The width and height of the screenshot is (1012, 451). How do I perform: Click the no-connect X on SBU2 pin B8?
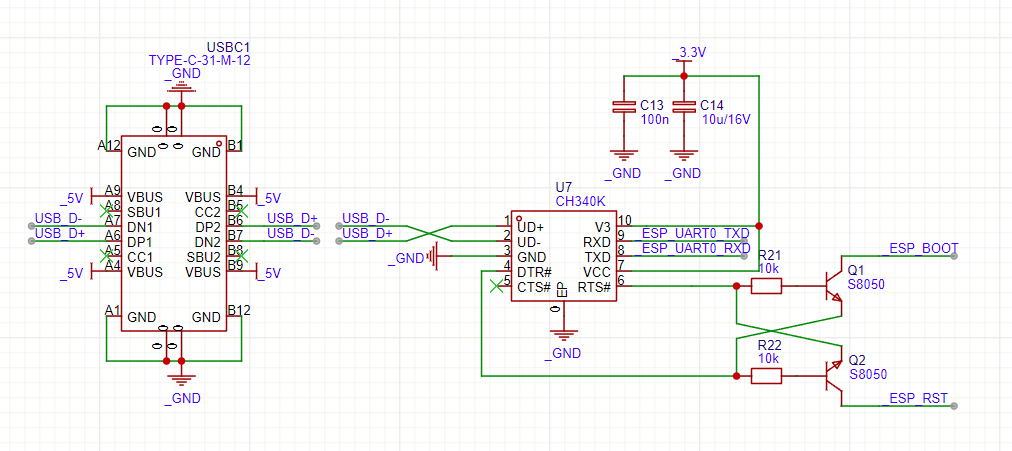(x=242, y=256)
